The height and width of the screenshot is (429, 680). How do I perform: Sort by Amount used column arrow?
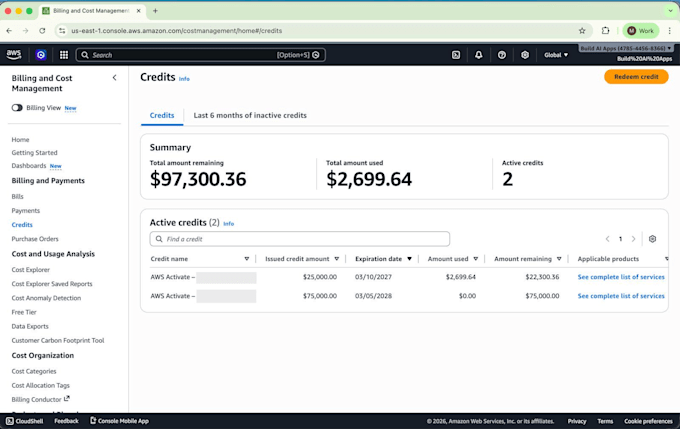pyautogui.click(x=475, y=259)
